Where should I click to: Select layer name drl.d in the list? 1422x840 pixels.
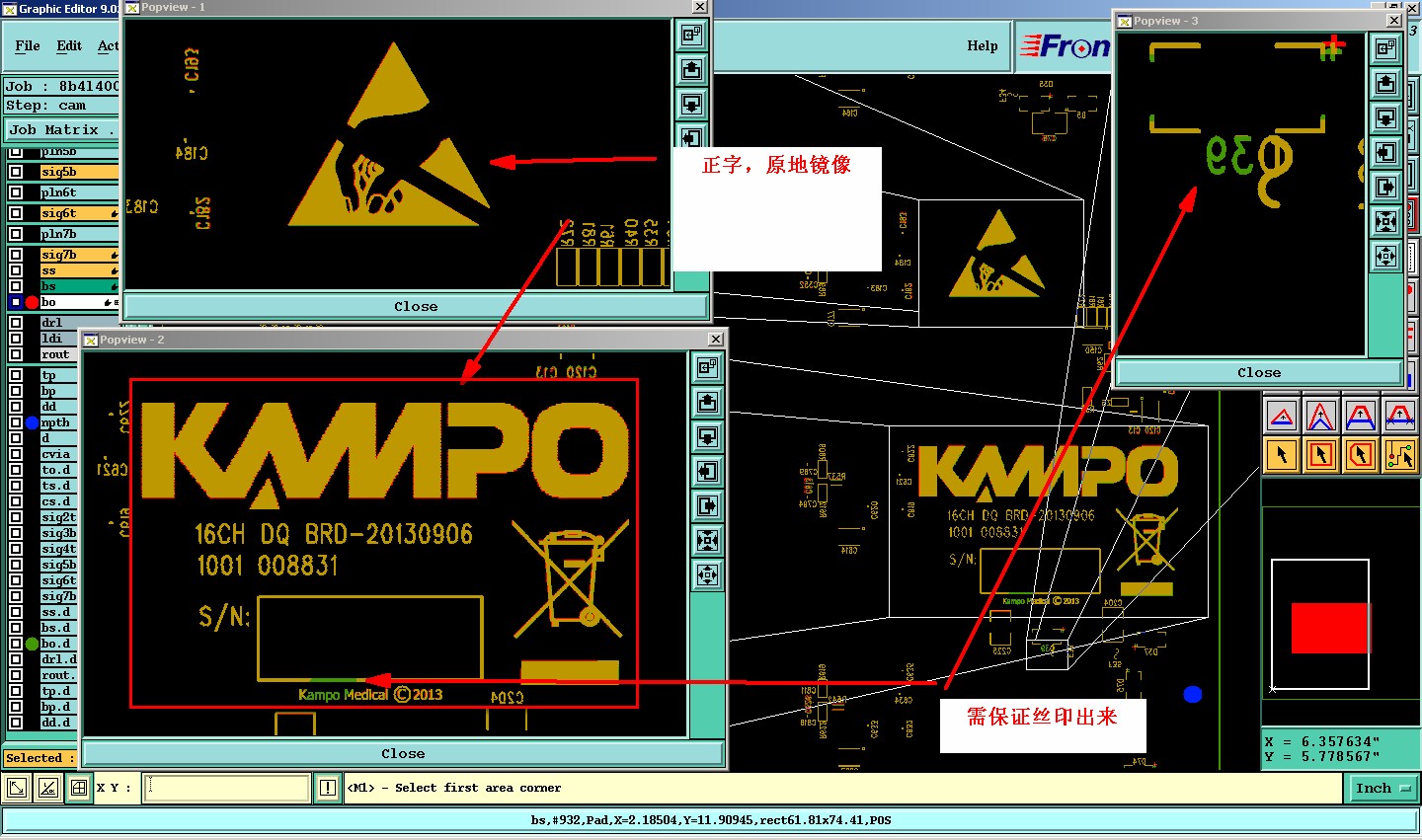(58, 659)
